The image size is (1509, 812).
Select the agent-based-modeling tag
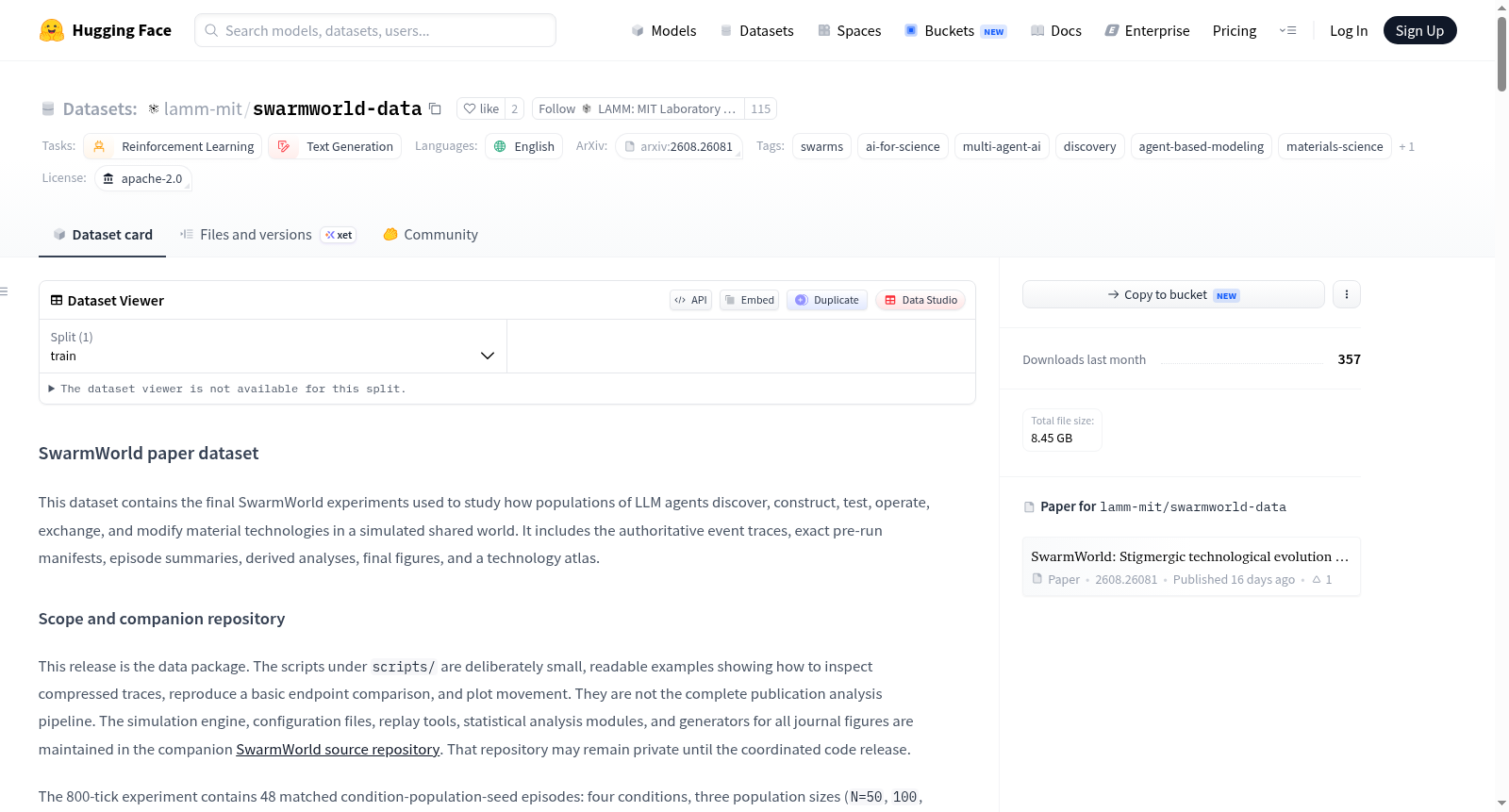tap(1201, 146)
